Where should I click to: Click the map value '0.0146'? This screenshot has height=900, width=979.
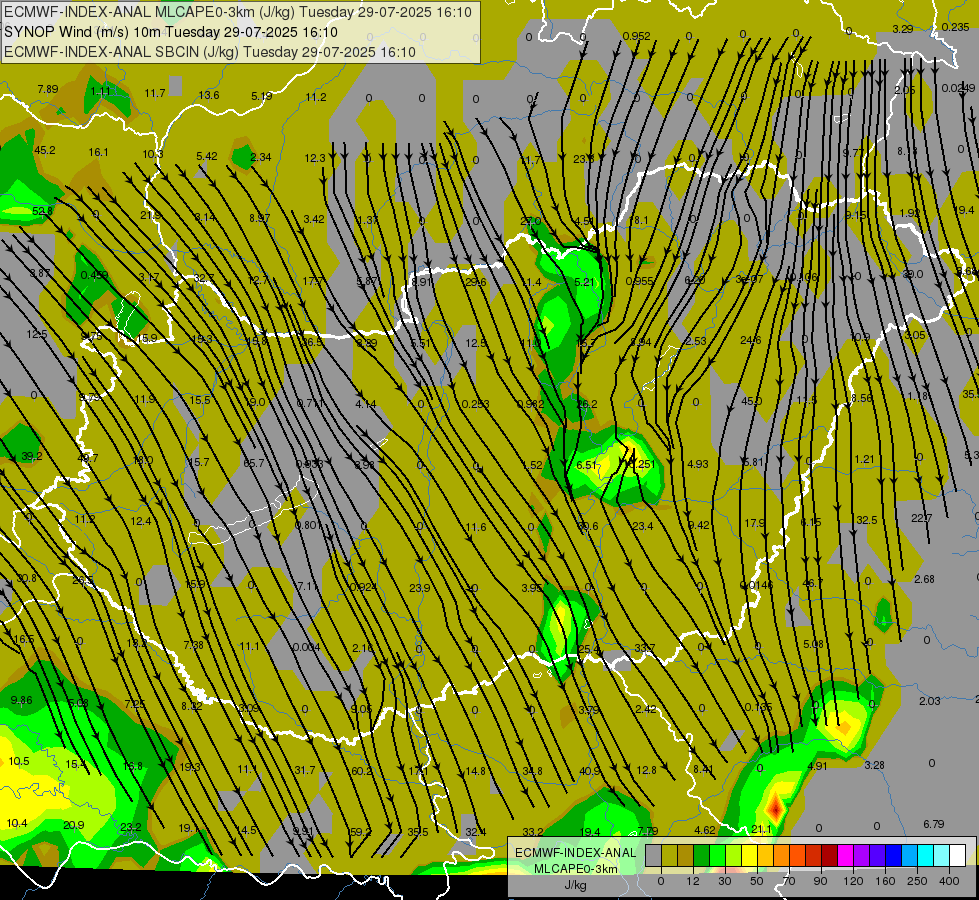coord(756,586)
